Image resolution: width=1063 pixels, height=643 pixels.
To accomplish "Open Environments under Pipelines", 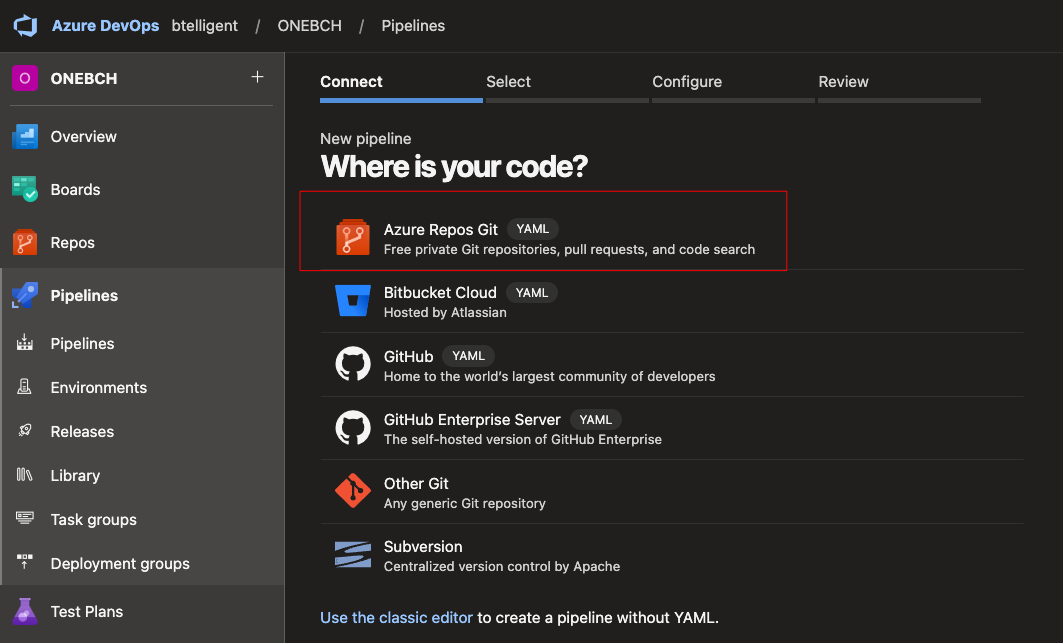I will click(98, 388).
